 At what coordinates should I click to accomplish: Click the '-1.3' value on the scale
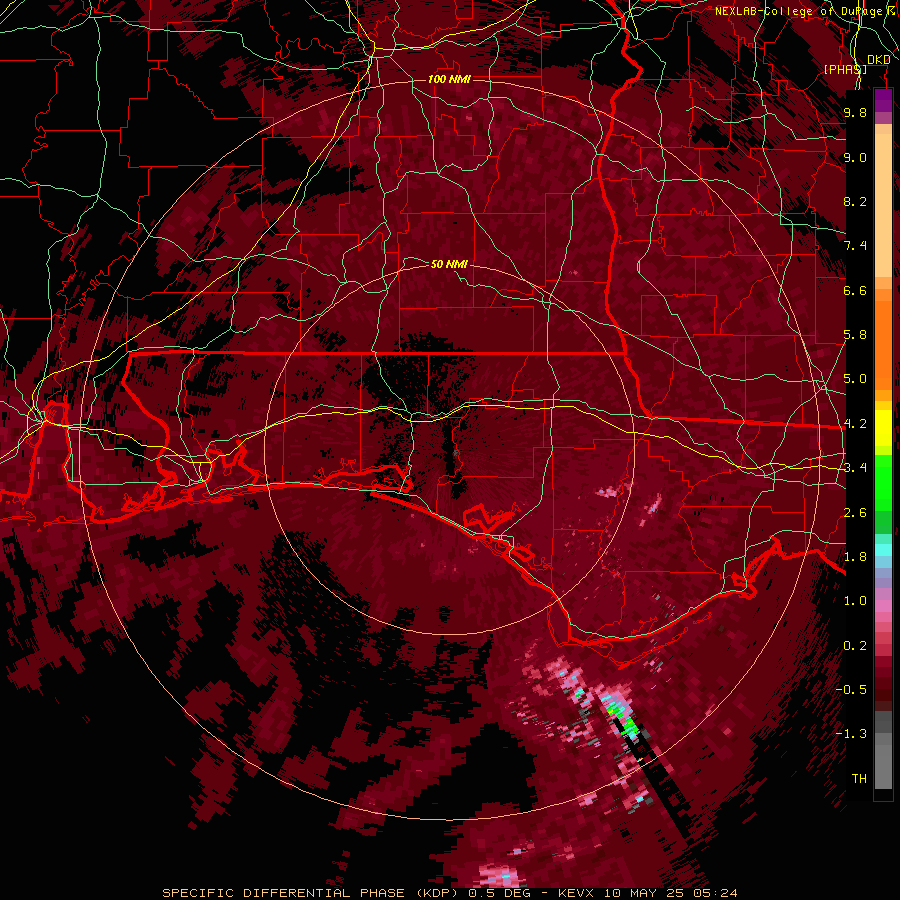click(852, 734)
